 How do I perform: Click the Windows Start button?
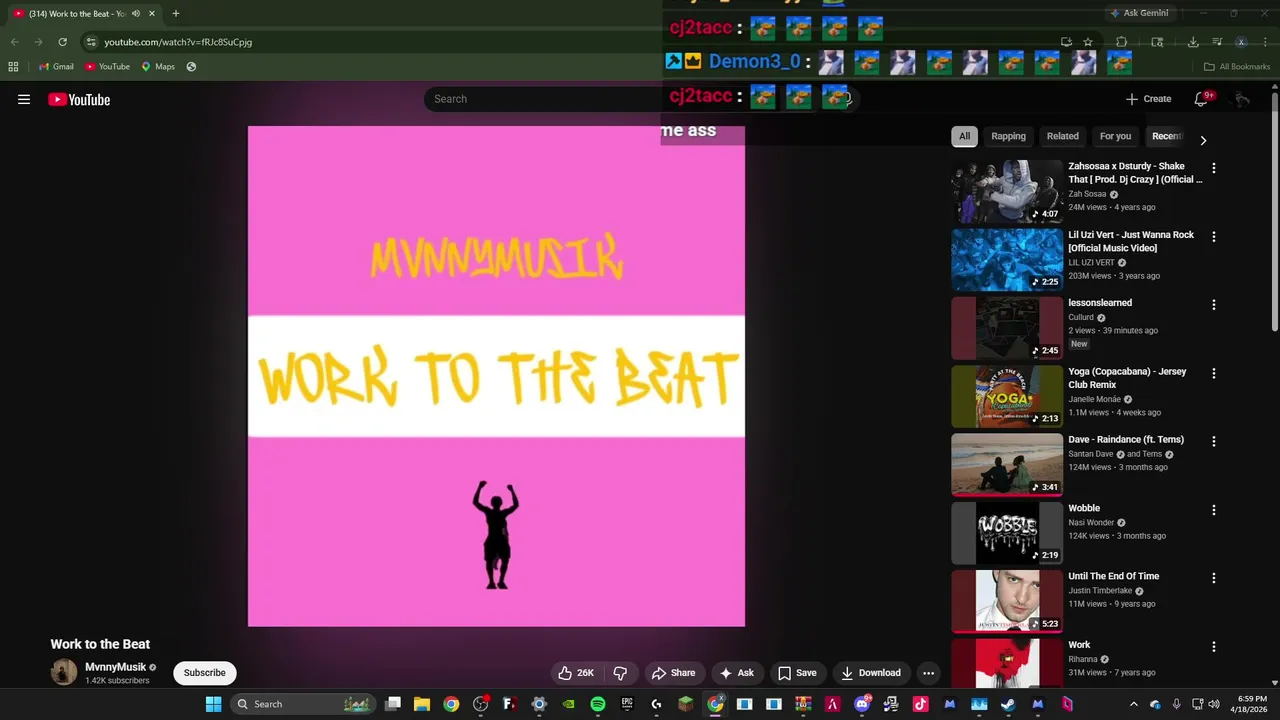click(213, 704)
